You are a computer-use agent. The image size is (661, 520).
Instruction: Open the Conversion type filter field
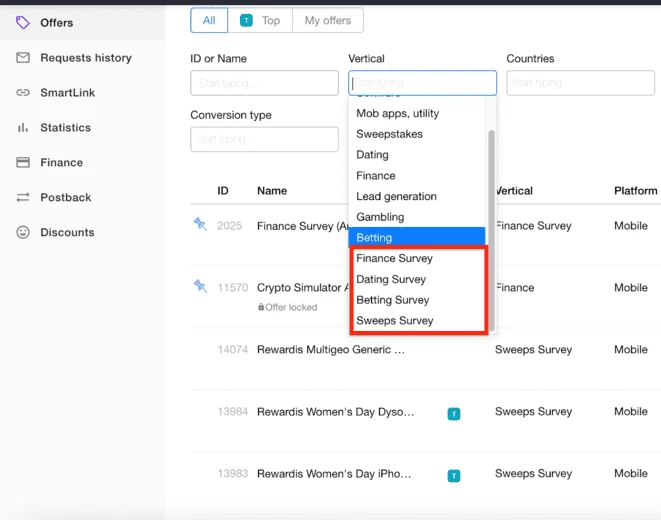coord(264,139)
